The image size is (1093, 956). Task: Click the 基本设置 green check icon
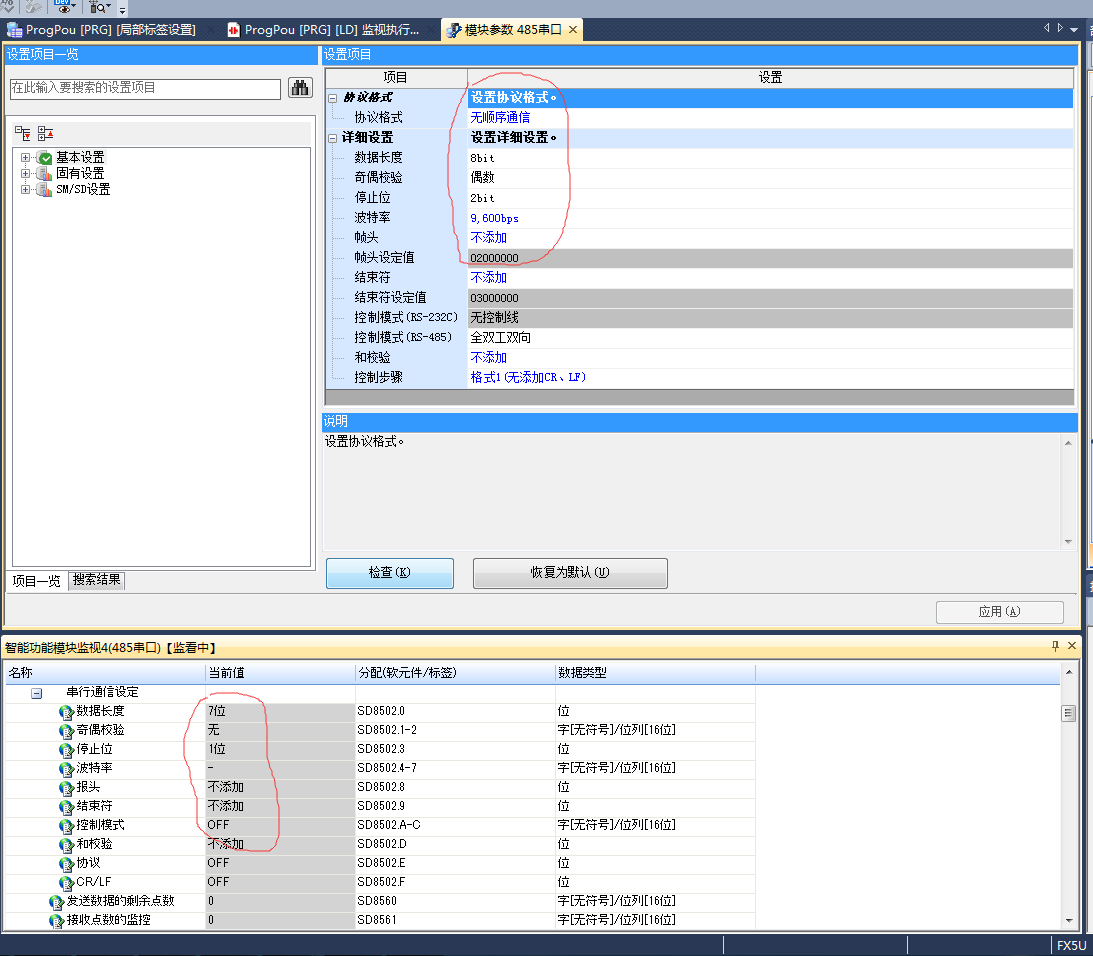(44, 158)
